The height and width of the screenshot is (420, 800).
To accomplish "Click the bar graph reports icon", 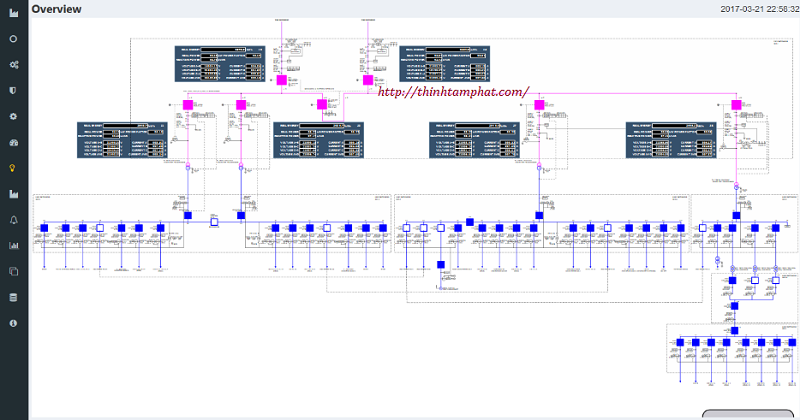I will tap(14, 245).
